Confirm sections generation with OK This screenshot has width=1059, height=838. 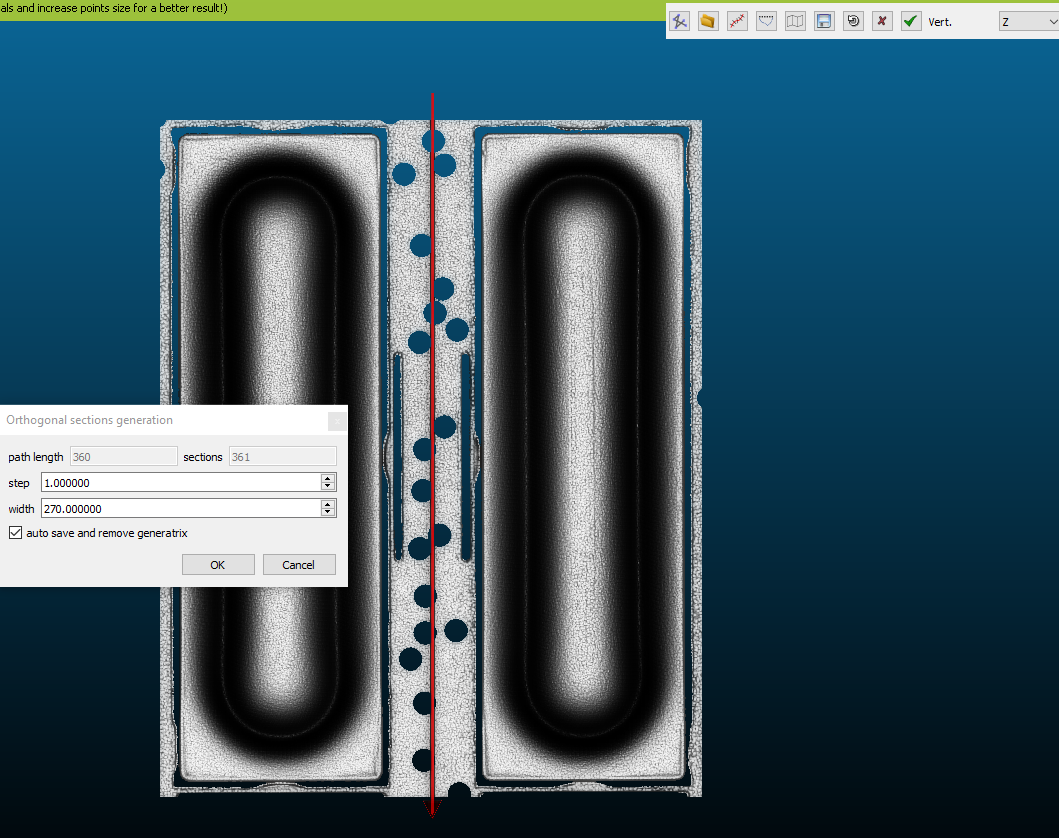click(x=218, y=564)
